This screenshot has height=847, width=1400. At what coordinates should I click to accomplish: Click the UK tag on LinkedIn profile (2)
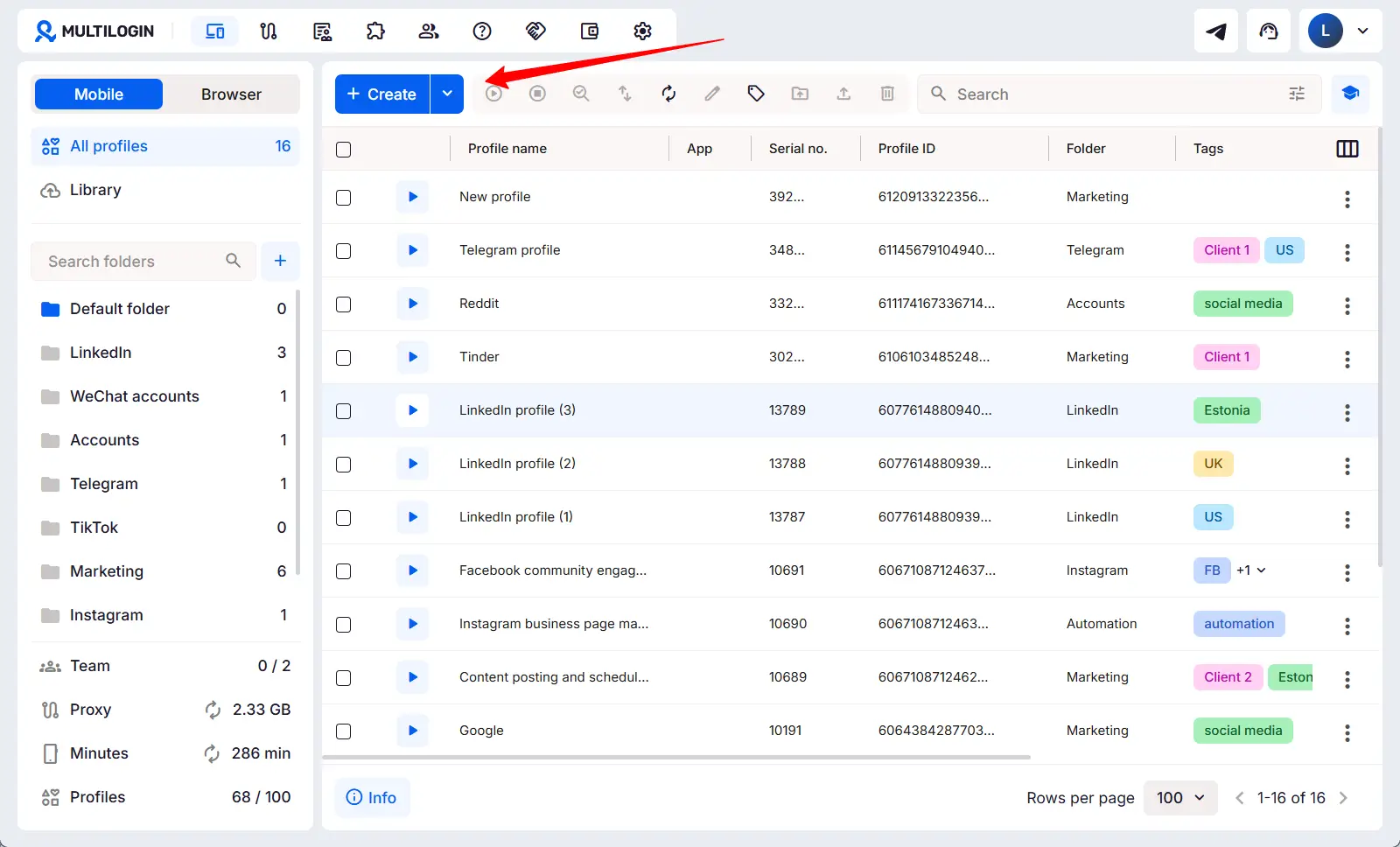pyautogui.click(x=1213, y=464)
